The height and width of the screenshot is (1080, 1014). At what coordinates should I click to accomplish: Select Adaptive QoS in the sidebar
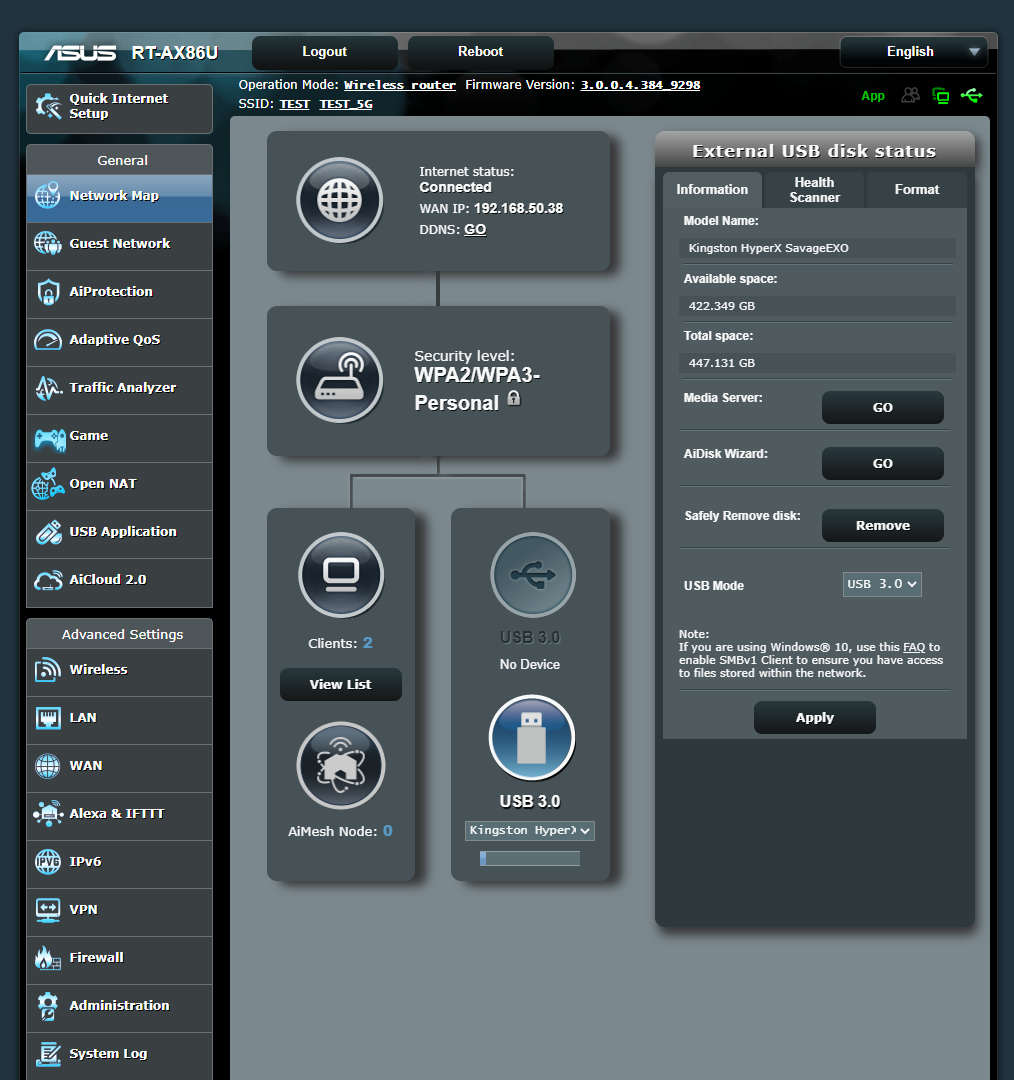pos(119,342)
